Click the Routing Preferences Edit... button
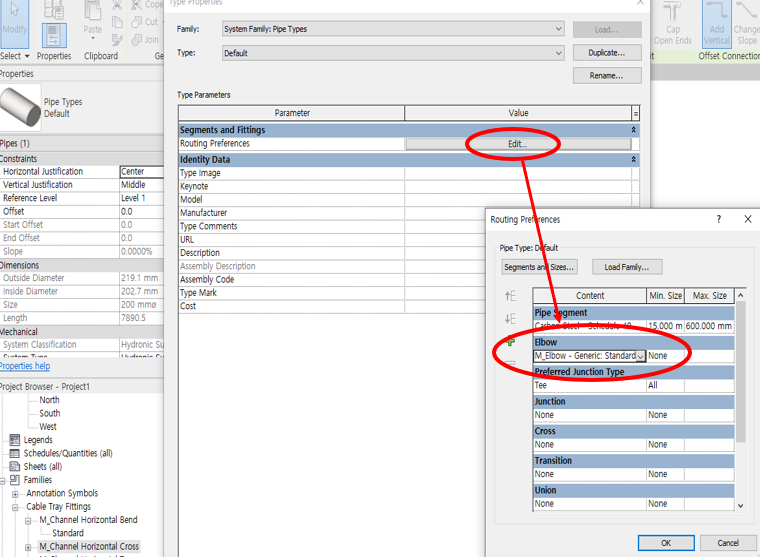This screenshot has width=760, height=559. pos(518,144)
